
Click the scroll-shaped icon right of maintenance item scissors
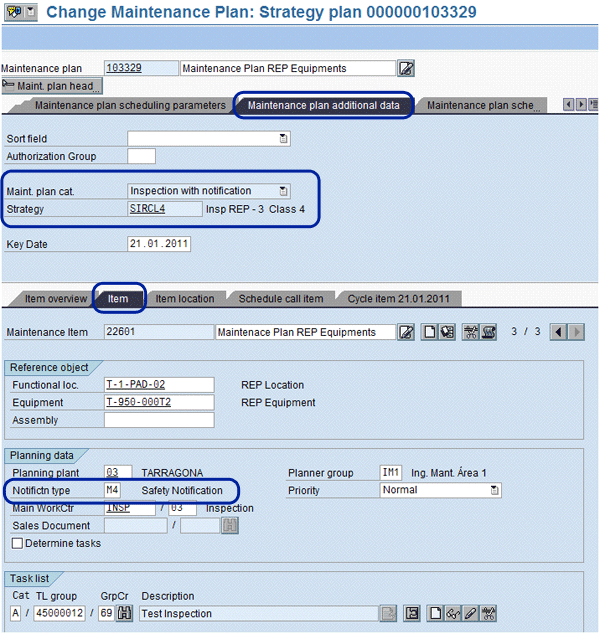point(488,332)
